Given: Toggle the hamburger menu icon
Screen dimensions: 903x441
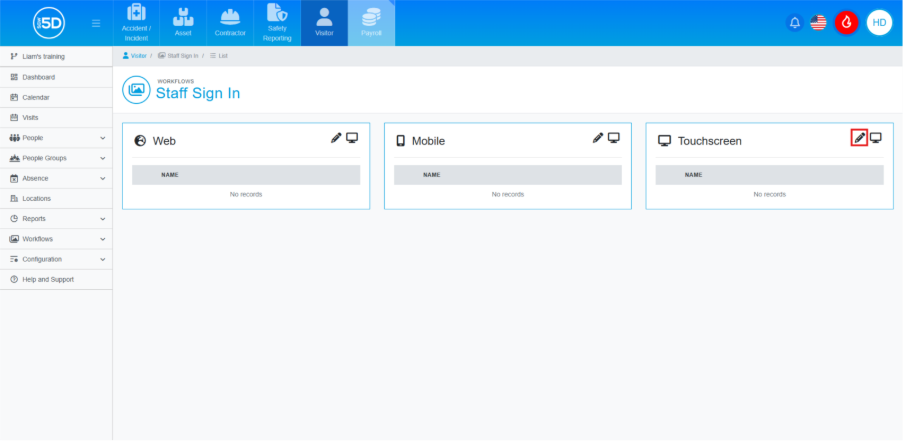Looking at the screenshot, I should click(x=96, y=23).
